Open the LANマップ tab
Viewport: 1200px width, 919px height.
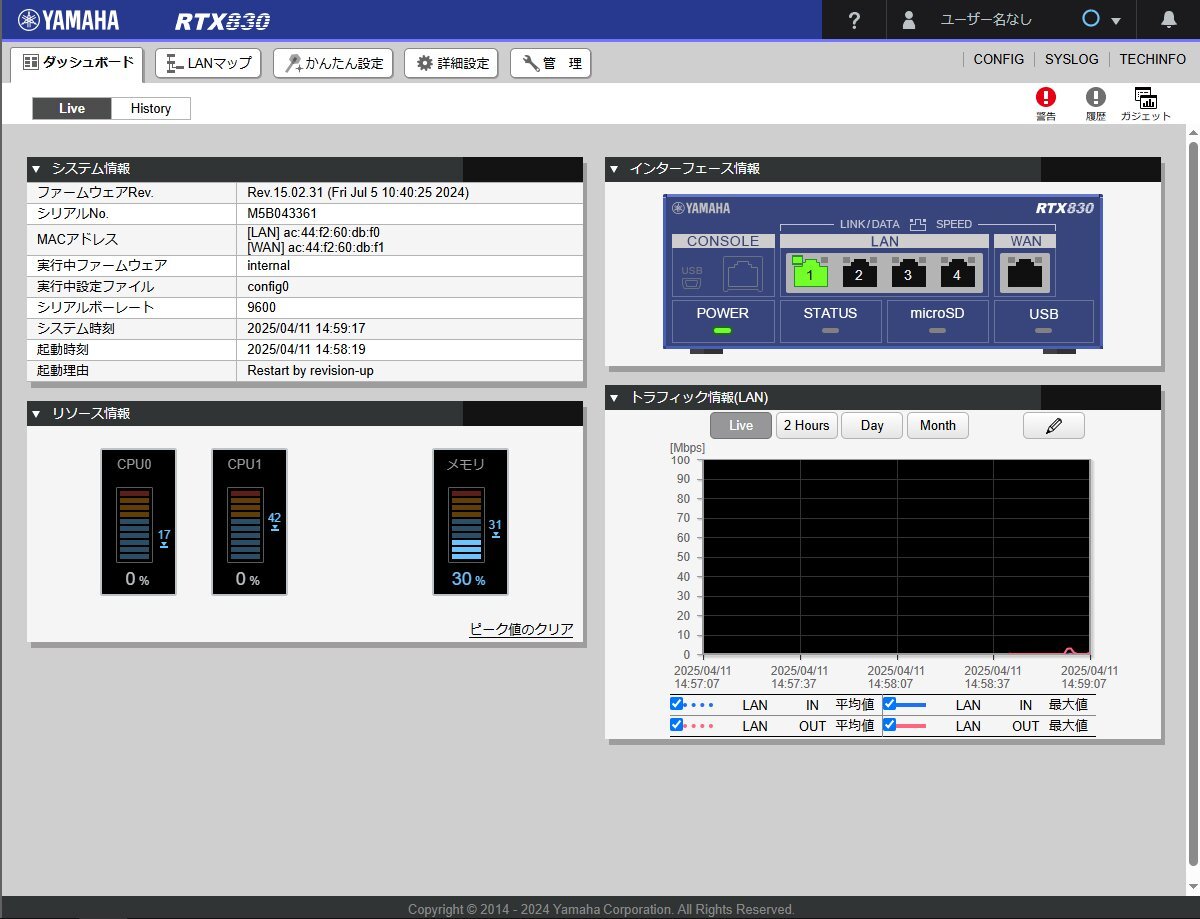point(208,63)
